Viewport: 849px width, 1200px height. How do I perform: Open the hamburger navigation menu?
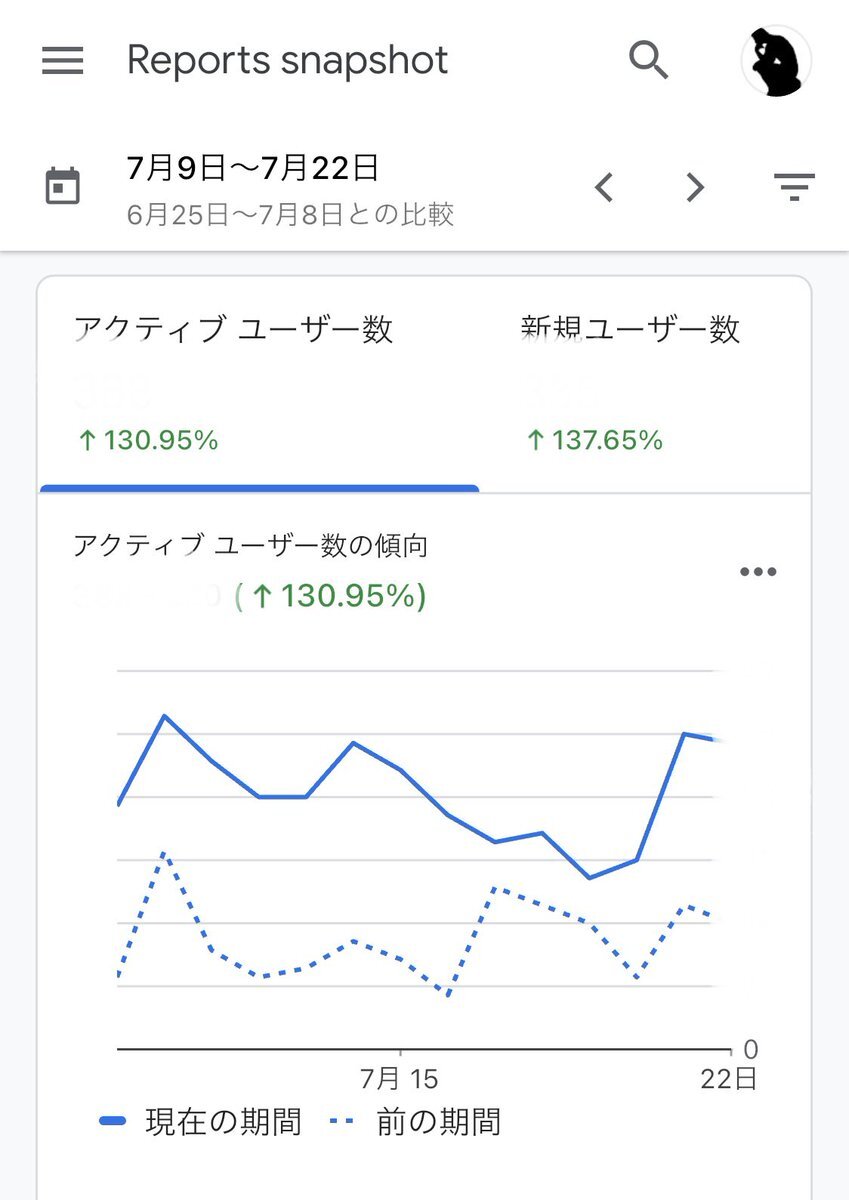pos(62,61)
